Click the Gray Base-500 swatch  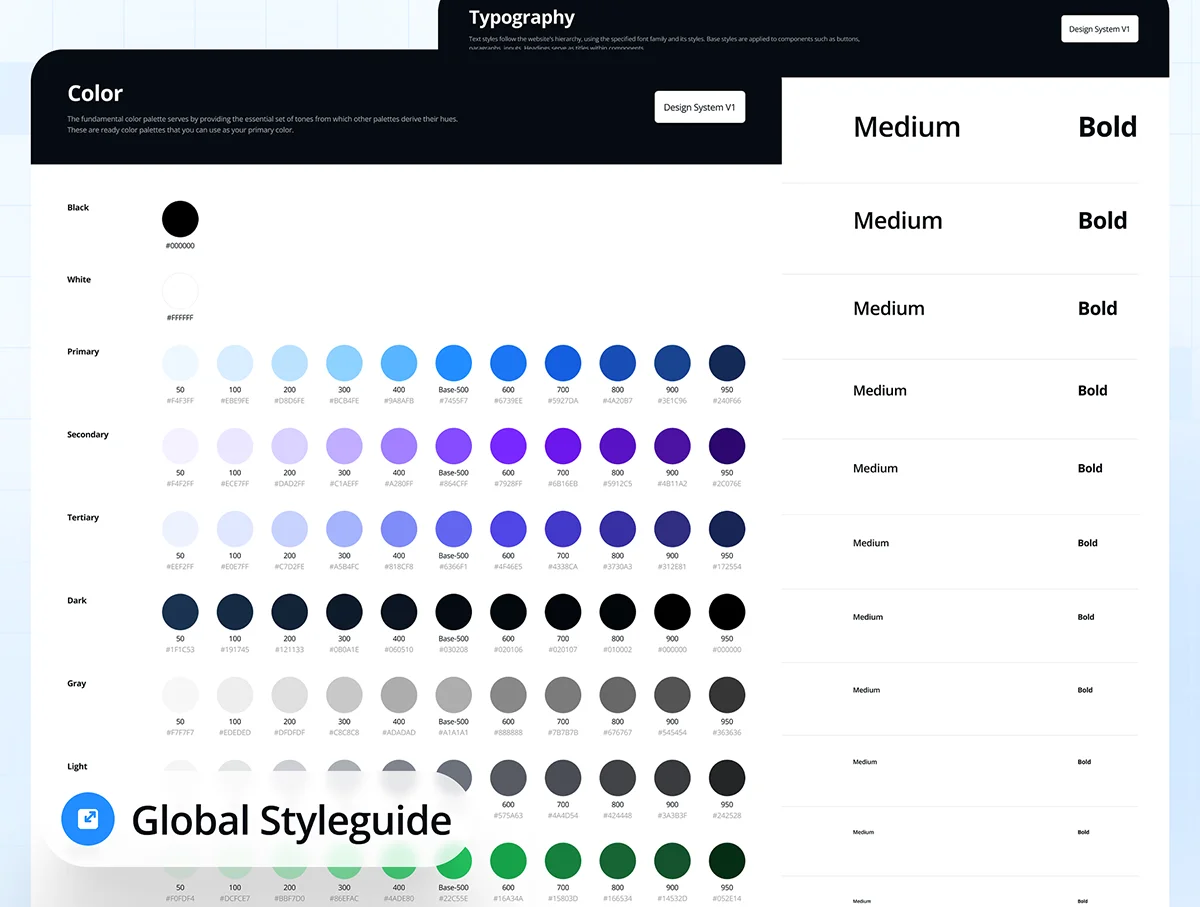pos(453,695)
